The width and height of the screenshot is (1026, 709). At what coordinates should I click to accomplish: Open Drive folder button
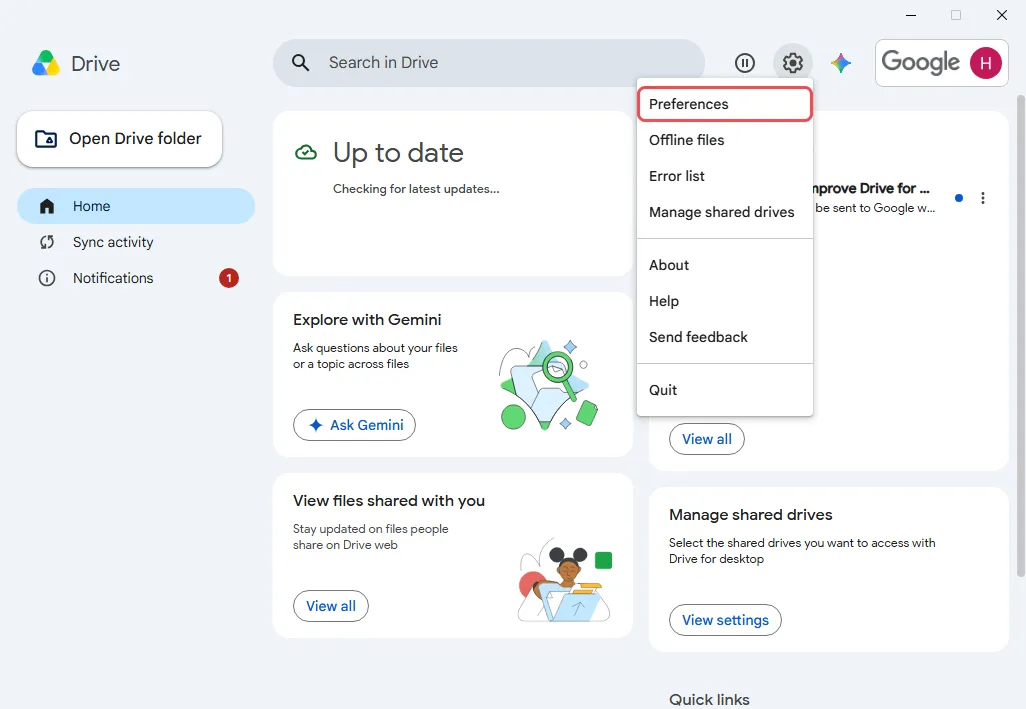(x=119, y=139)
